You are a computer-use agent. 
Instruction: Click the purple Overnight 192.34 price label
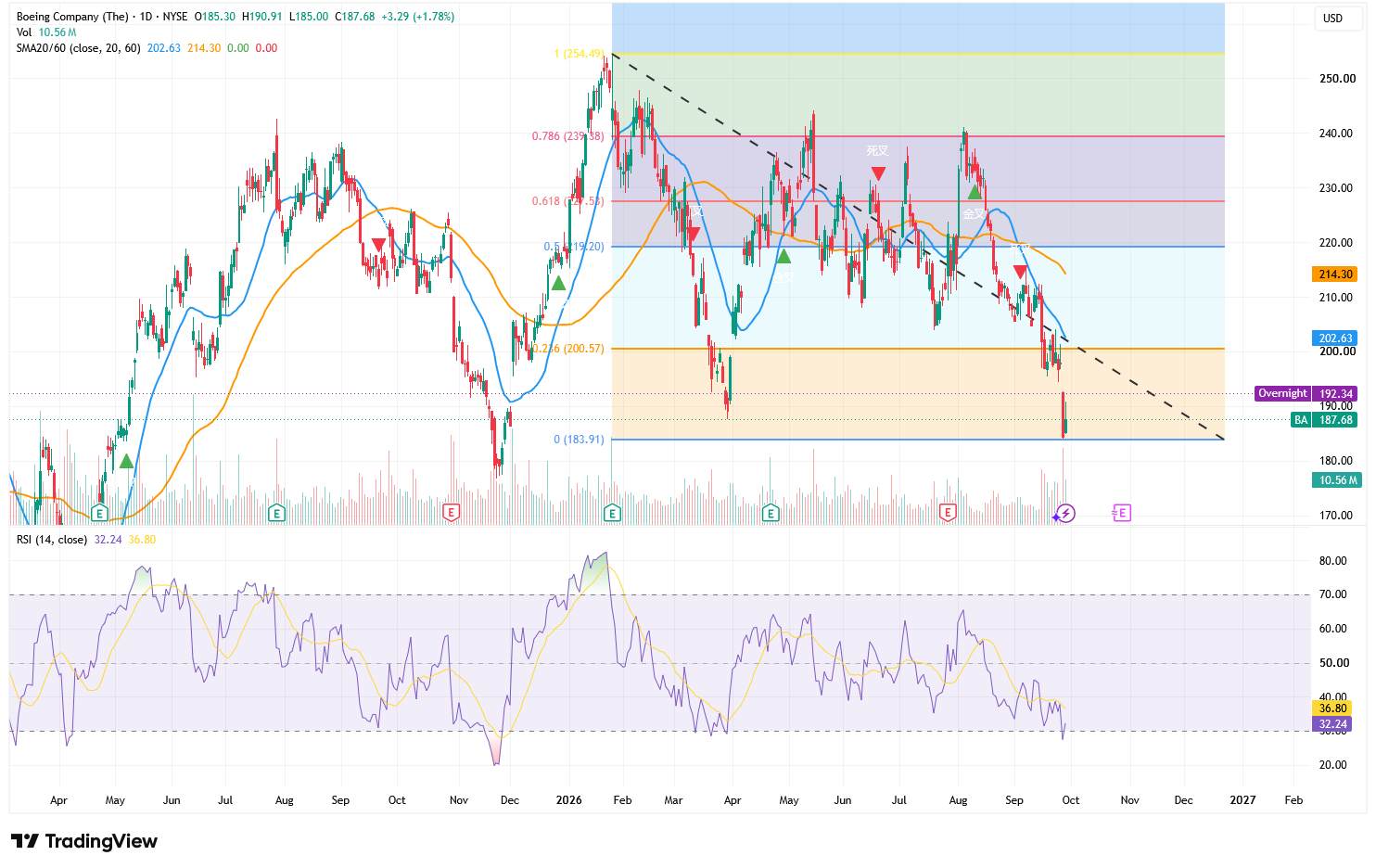(x=1306, y=394)
